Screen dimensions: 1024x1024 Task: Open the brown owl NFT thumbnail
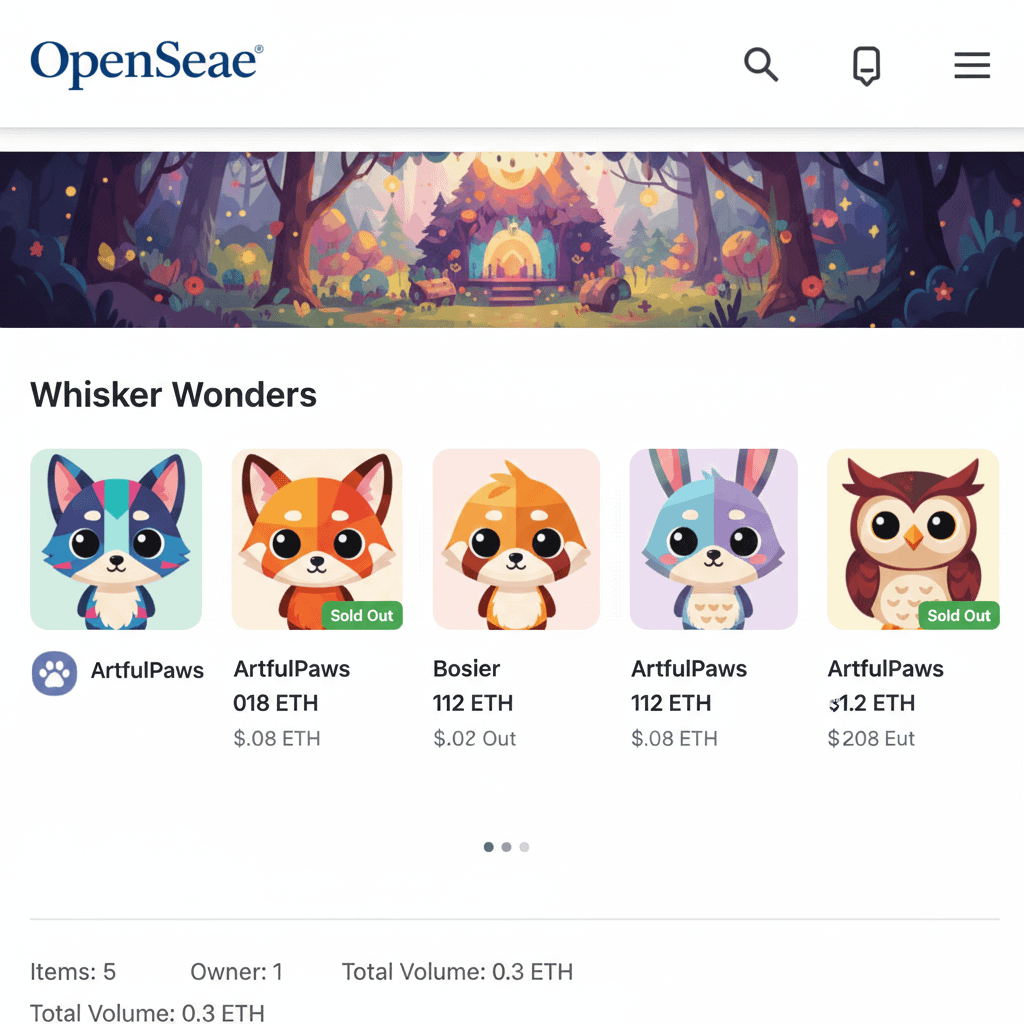tap(913, 539)
